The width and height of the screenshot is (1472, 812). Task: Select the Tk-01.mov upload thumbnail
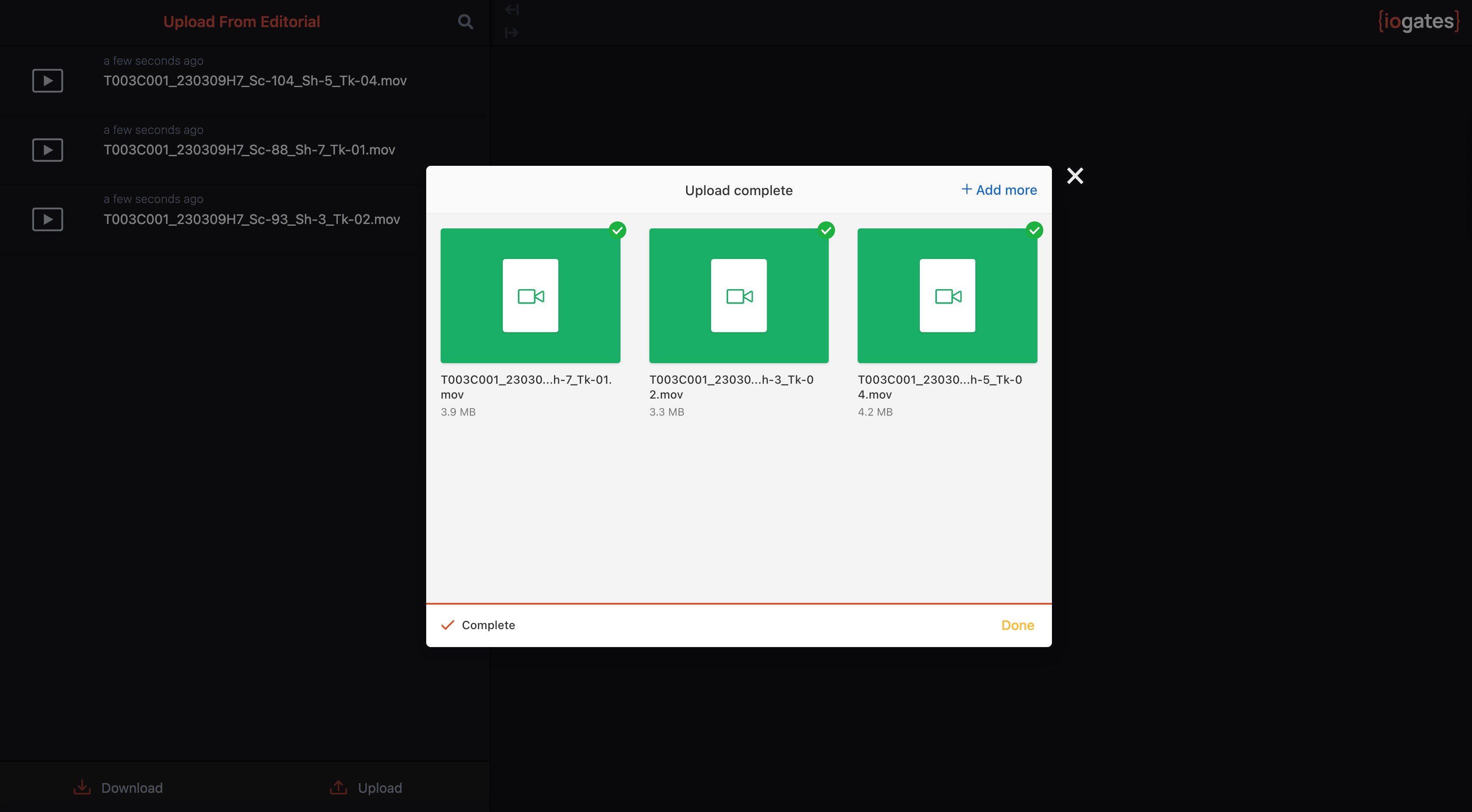click(530, 295)
